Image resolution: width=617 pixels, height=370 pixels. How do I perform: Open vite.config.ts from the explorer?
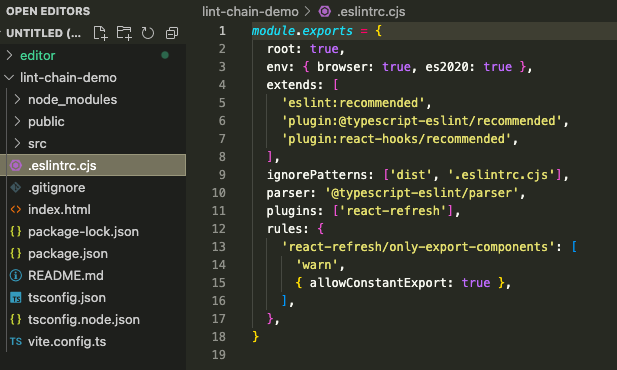[x=67, y=341]
